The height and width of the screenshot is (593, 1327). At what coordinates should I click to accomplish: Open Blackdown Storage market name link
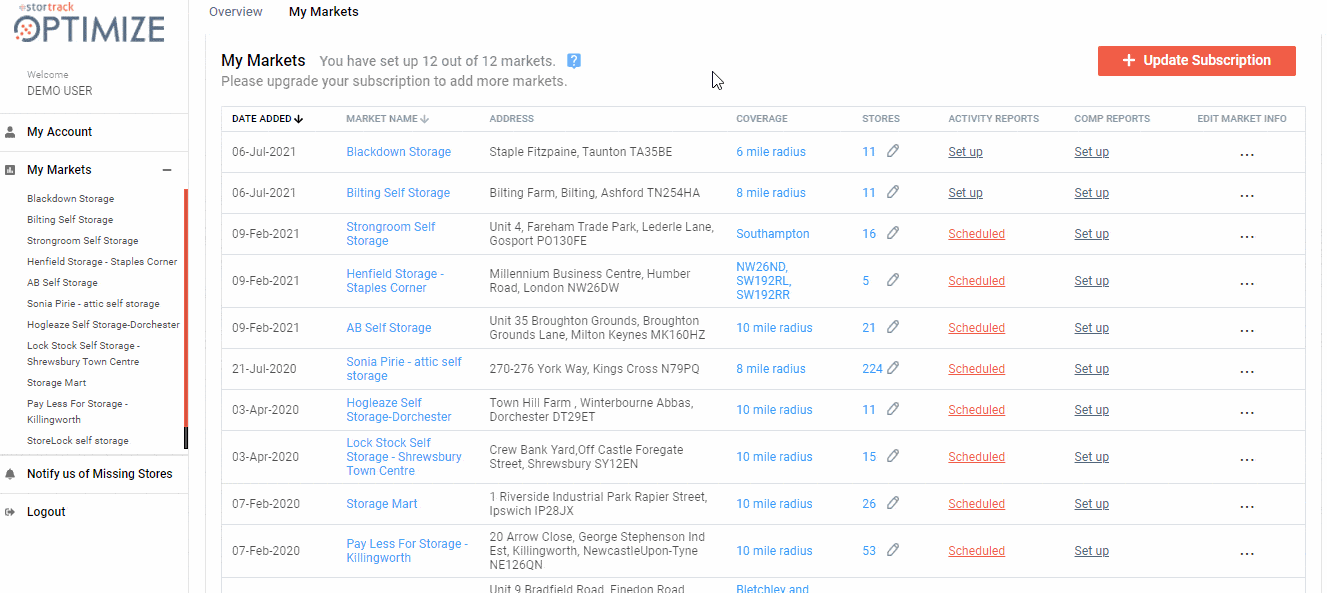pyautogui.click(x=399, y=152)
